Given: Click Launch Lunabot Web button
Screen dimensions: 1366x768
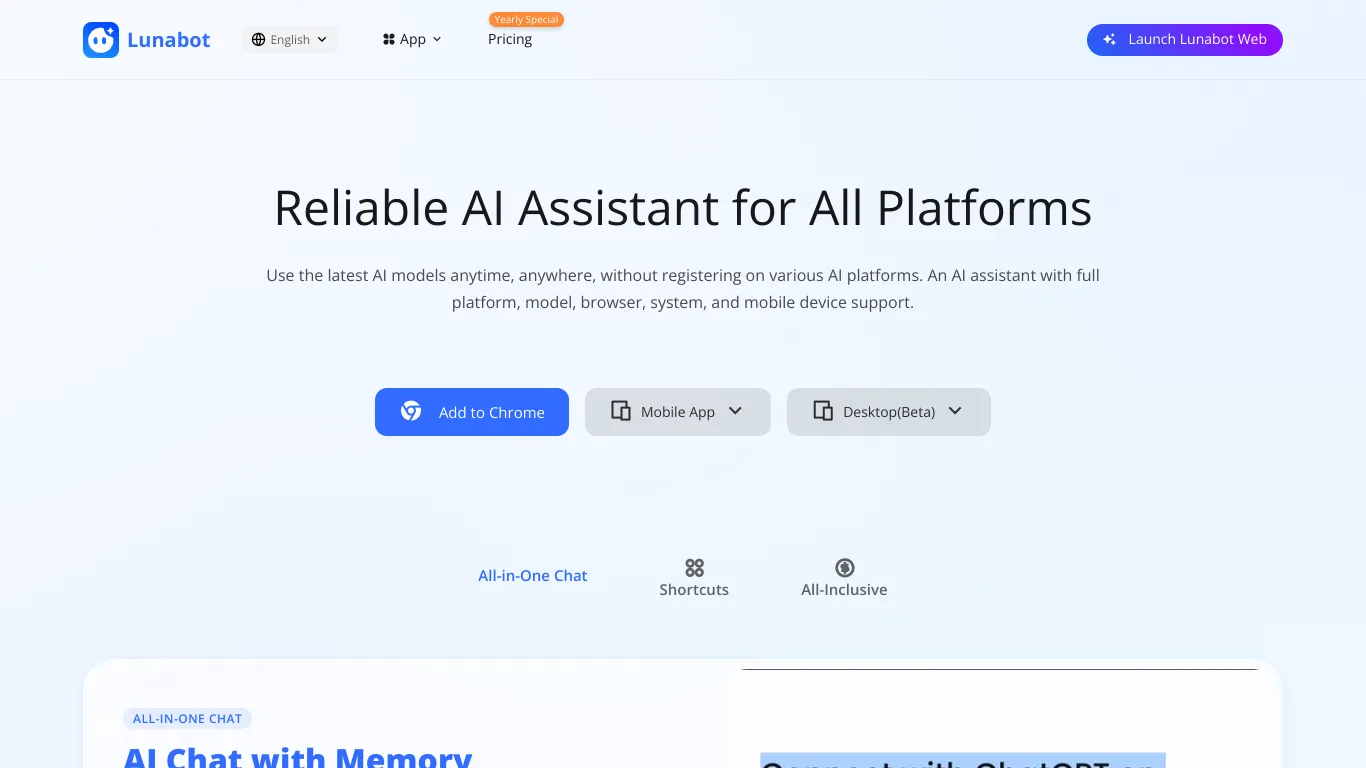Looking at the screenshot, I should tap(1185, 40).
